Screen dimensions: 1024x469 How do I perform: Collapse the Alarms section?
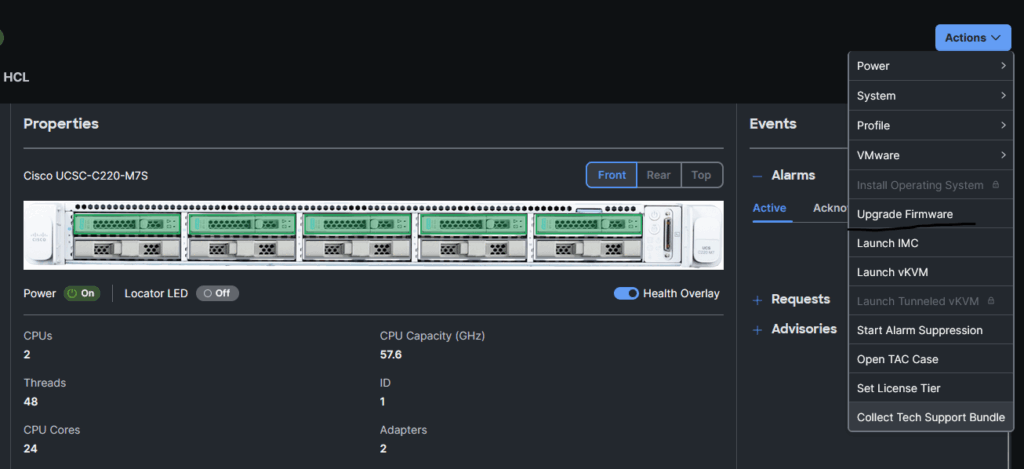[758, 176]
